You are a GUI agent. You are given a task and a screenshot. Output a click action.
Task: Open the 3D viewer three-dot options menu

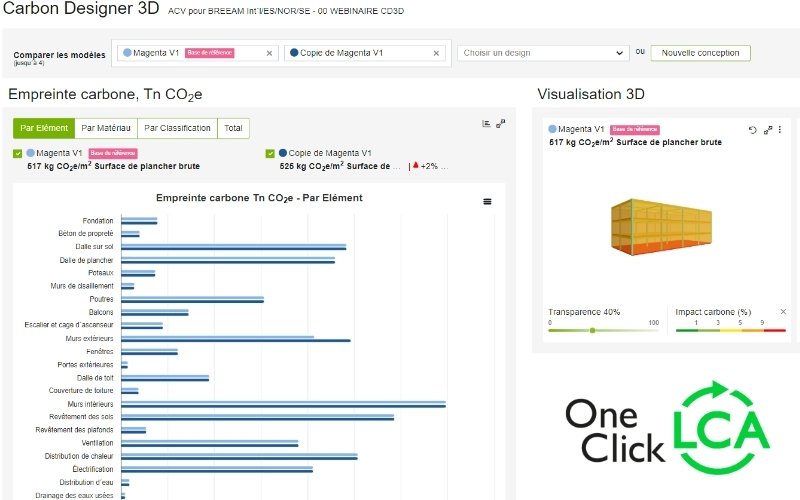[780, 130]
